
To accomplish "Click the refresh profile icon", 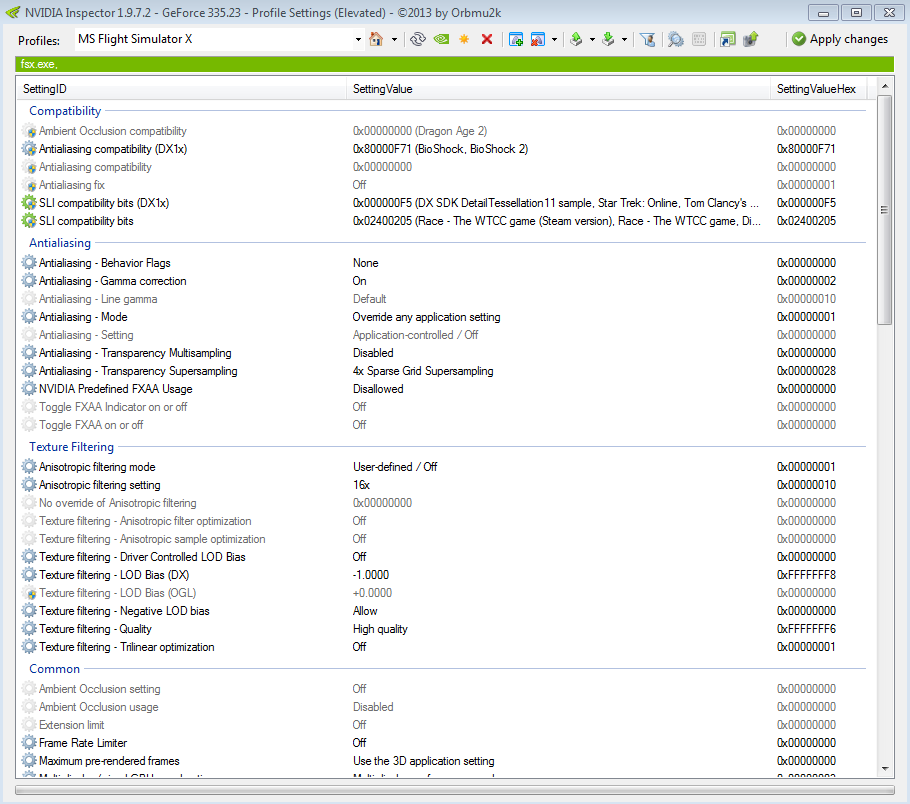I will [418, 39].
